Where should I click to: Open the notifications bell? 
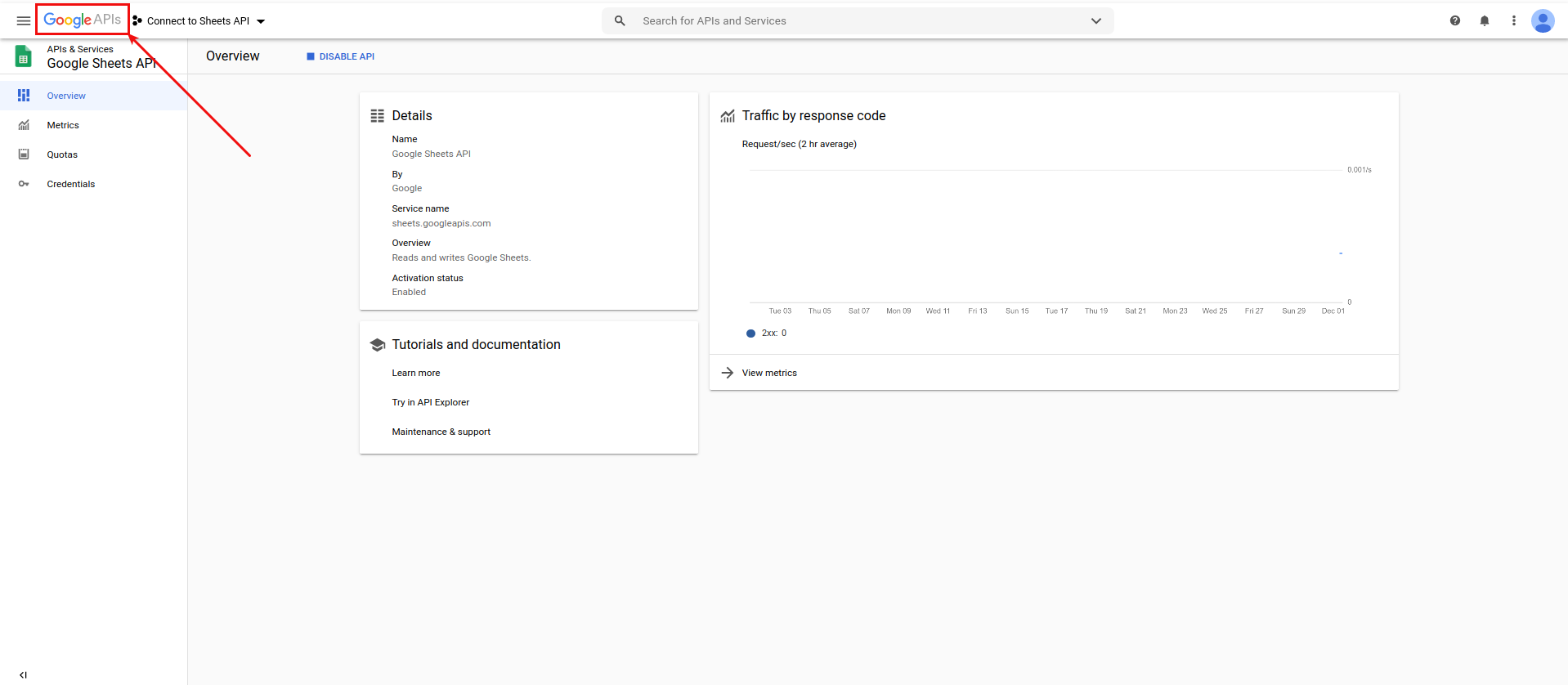coord(1485,20)
